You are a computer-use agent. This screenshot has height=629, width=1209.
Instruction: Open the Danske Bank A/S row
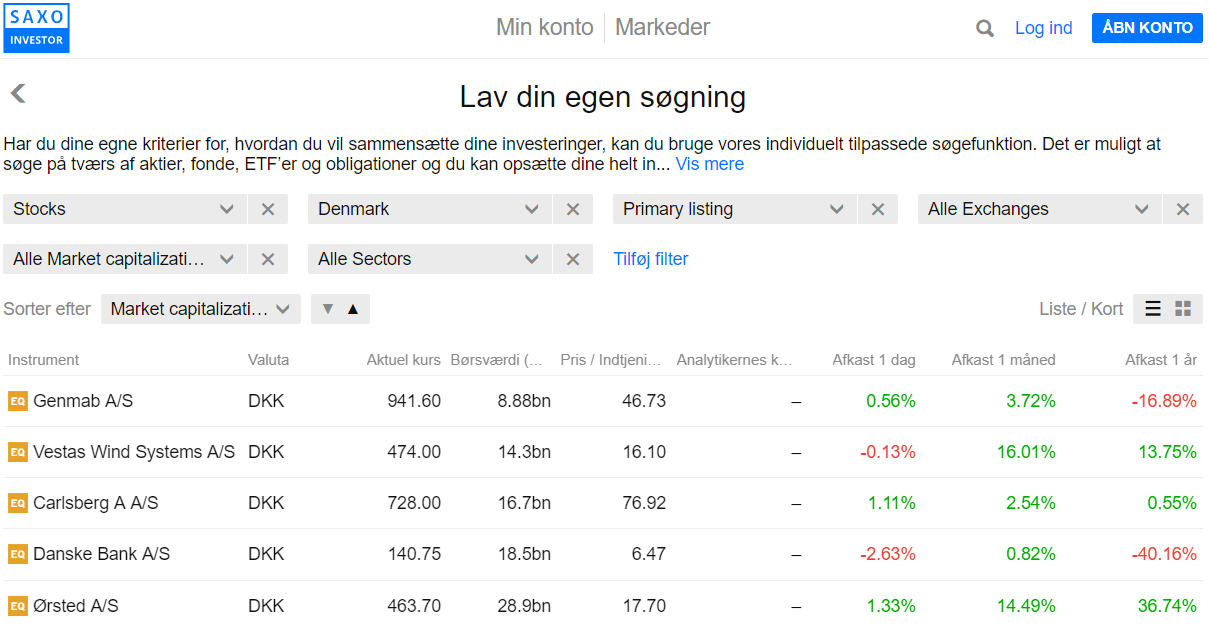pyautogui.click(x=603, y=554)
